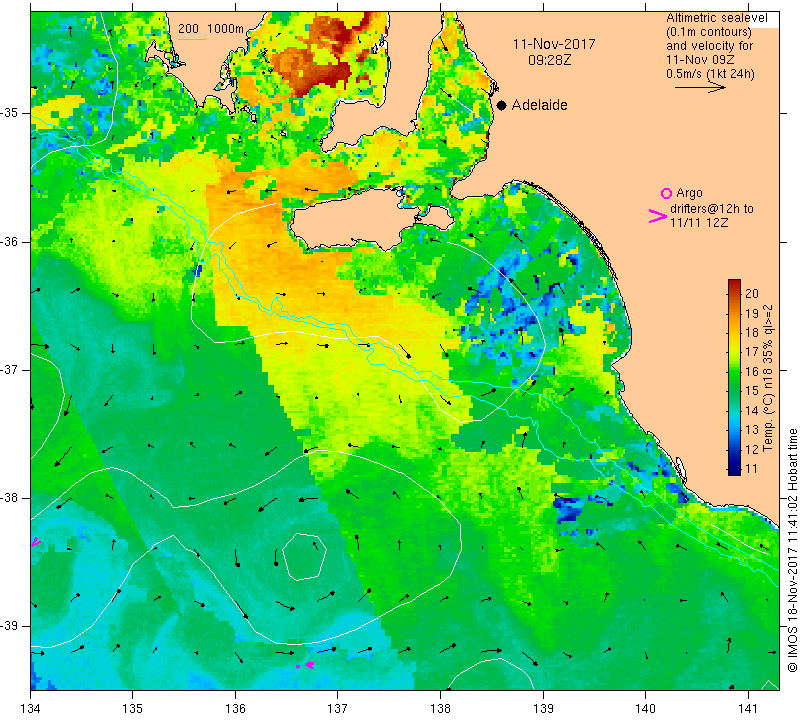Click the '0.5m/s (1kt 24h)' scale text
Viewport: 800px width, 720px height.
coord(710,74)
